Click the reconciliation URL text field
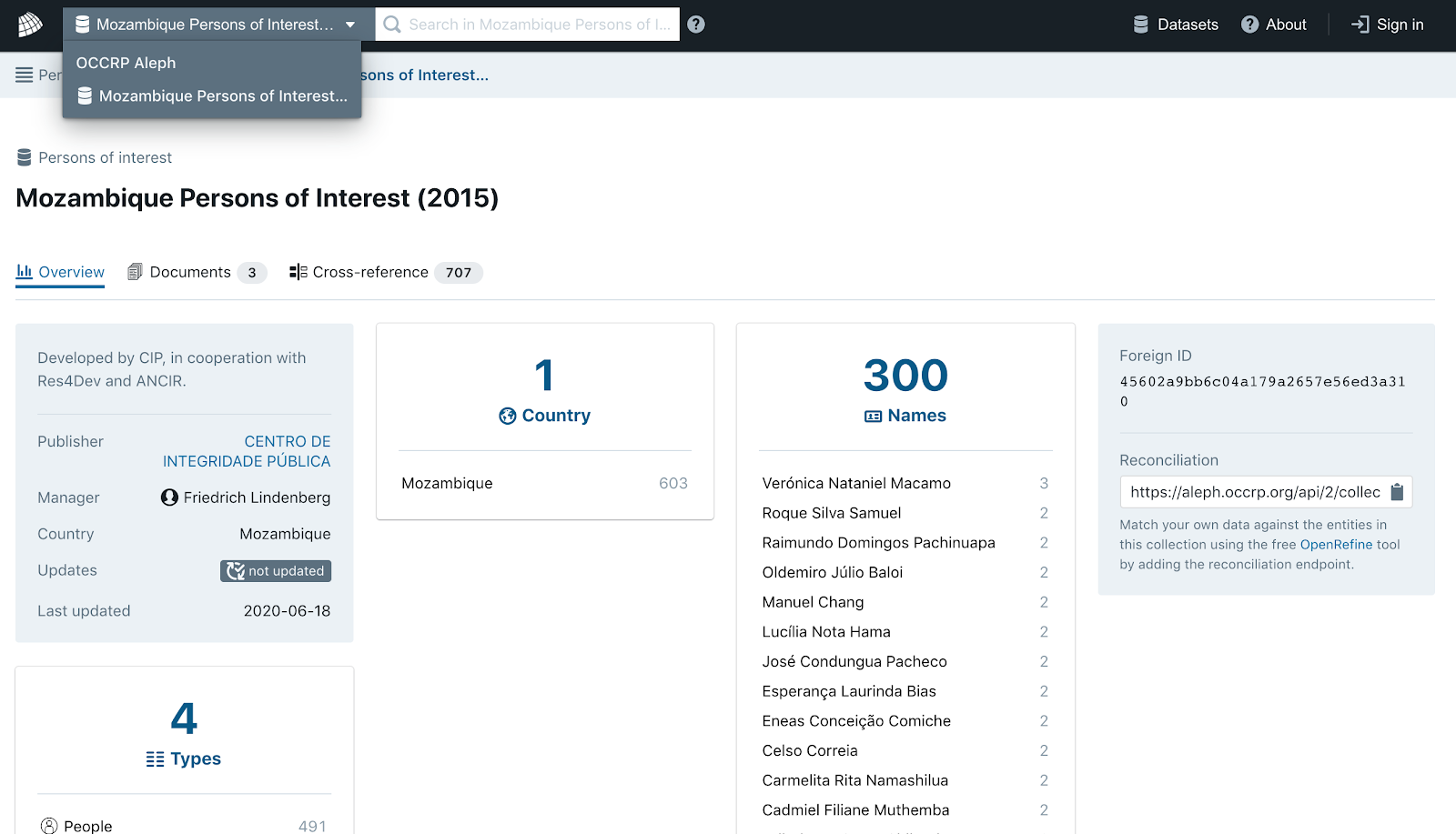 click(x=1254, y=492)
